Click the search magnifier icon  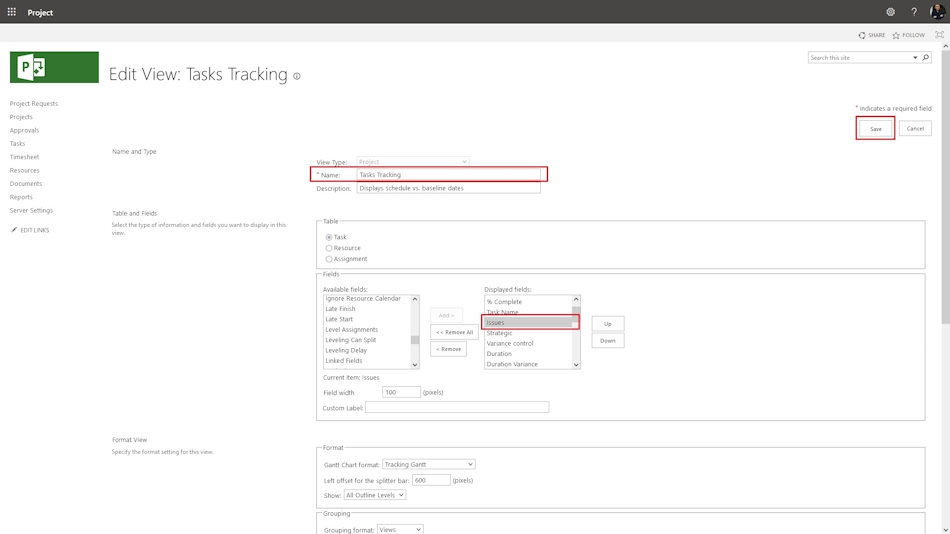926,58
